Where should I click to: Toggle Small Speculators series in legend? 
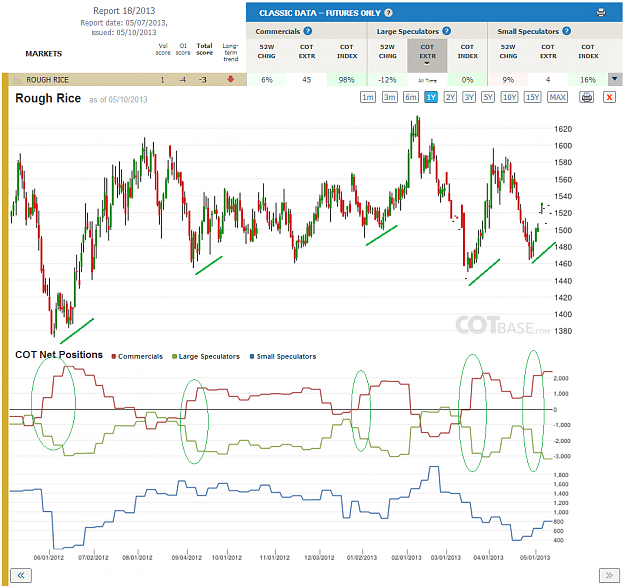(x=283, y=356)
